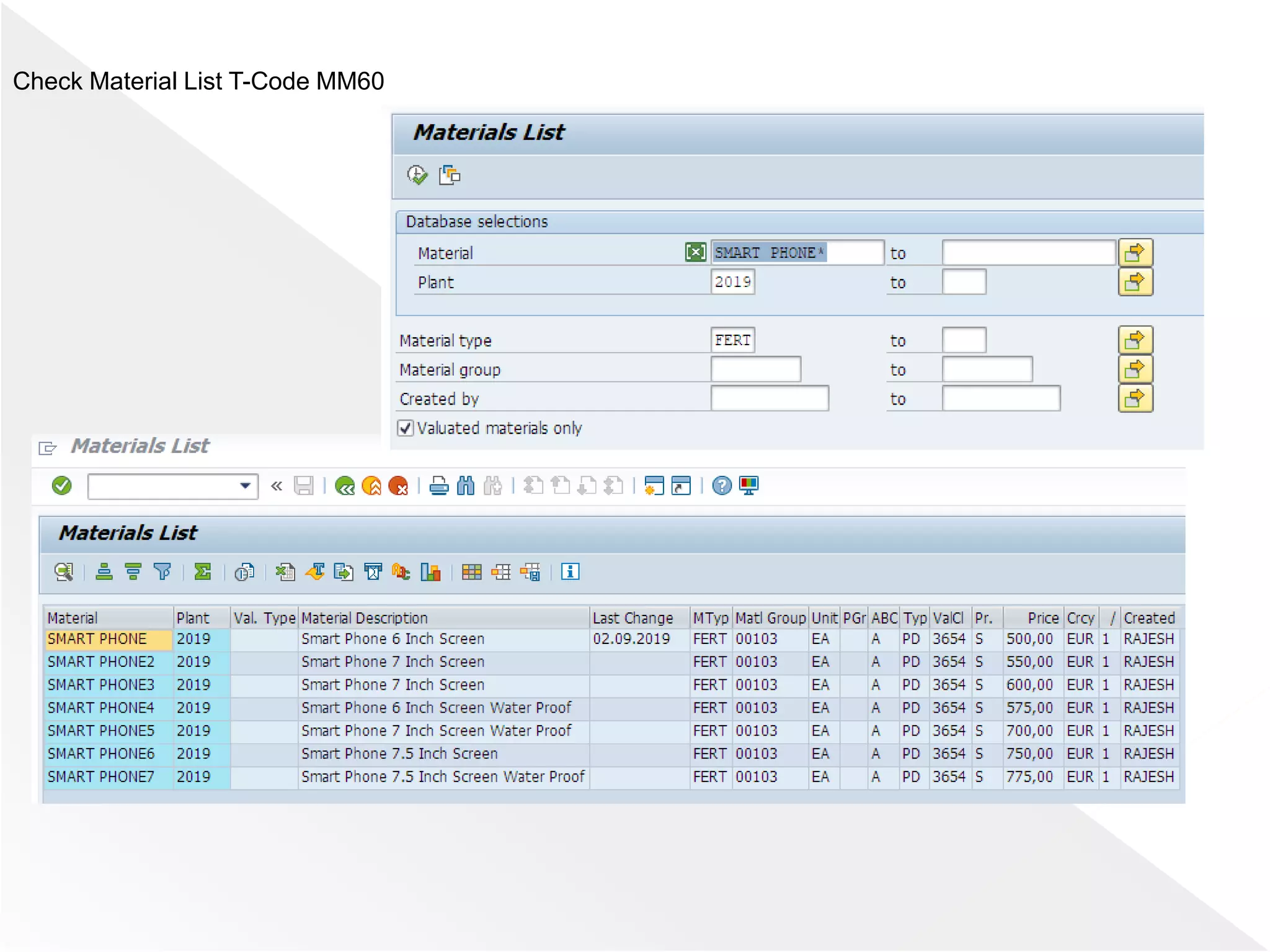This screenshot has width=1270, height=952.
Task: Click the Last Page icon
Action: pos(613,486)
